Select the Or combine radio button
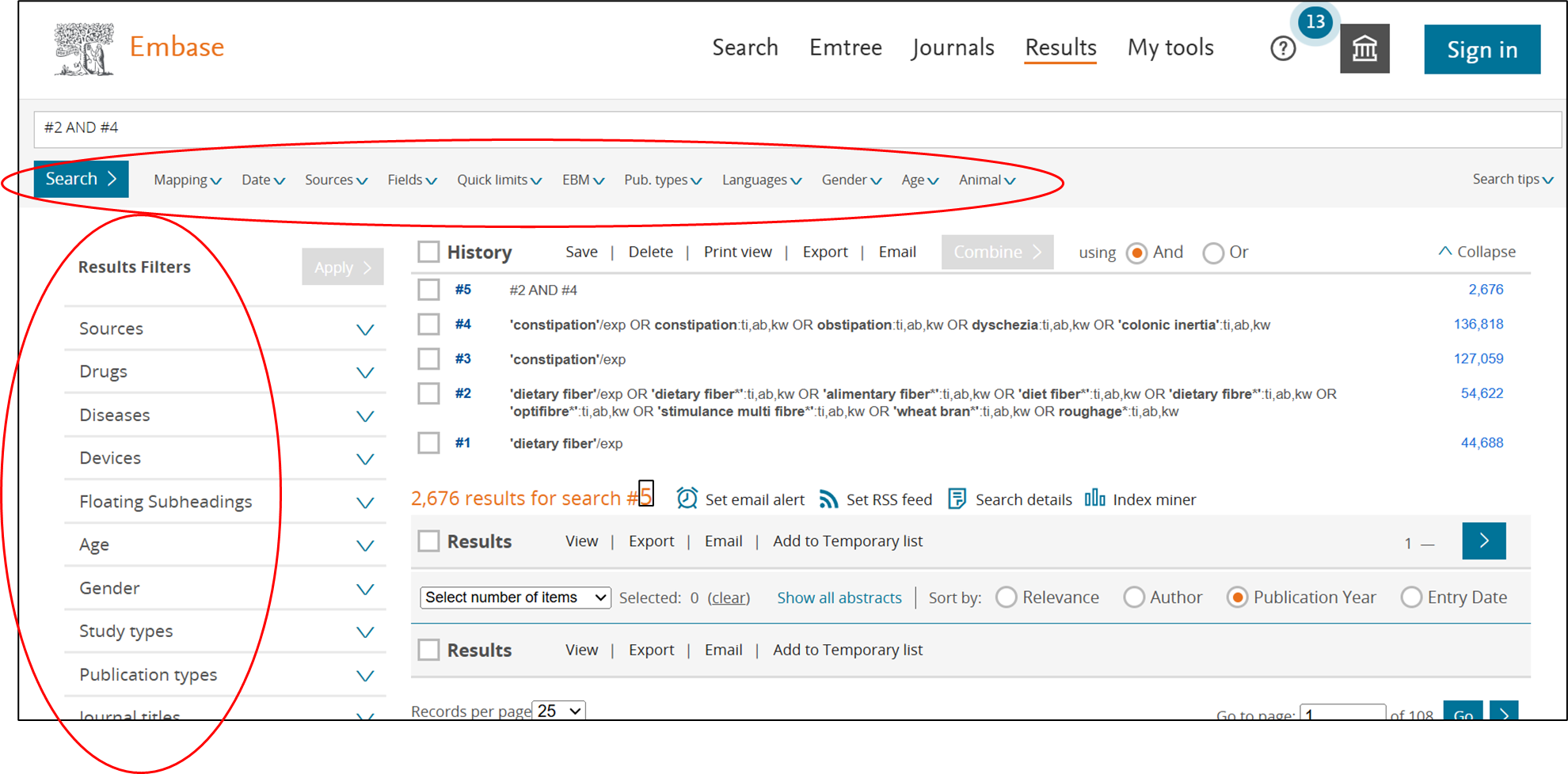The width and height of the screenshot is (1568, 774). (x=1212, y=253)
